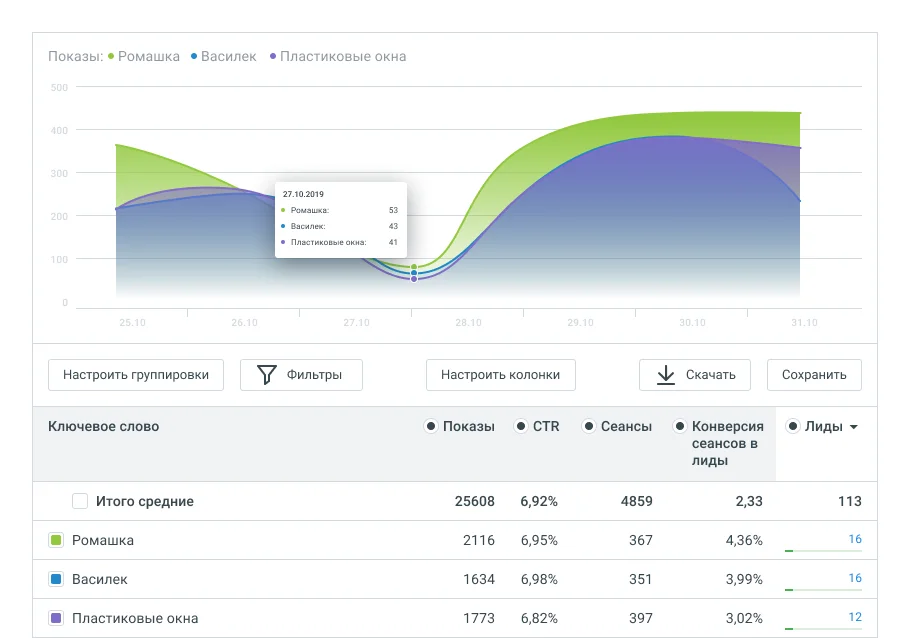910x638 pixels.
Task: Click blue Василек legend dot above chart
Action: [x=194, y=57]
